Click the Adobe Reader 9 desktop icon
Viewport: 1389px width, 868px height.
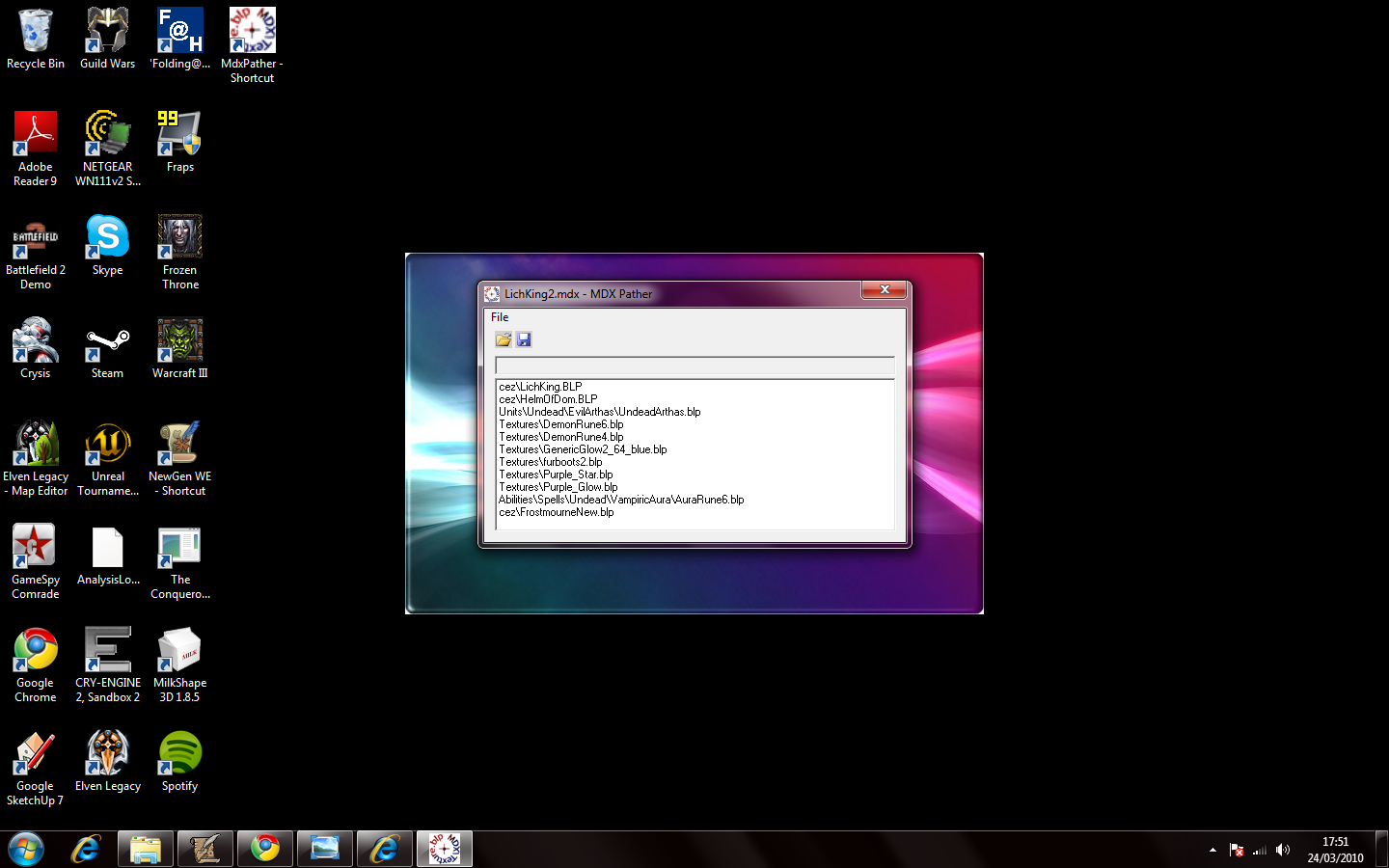point(36,149)
